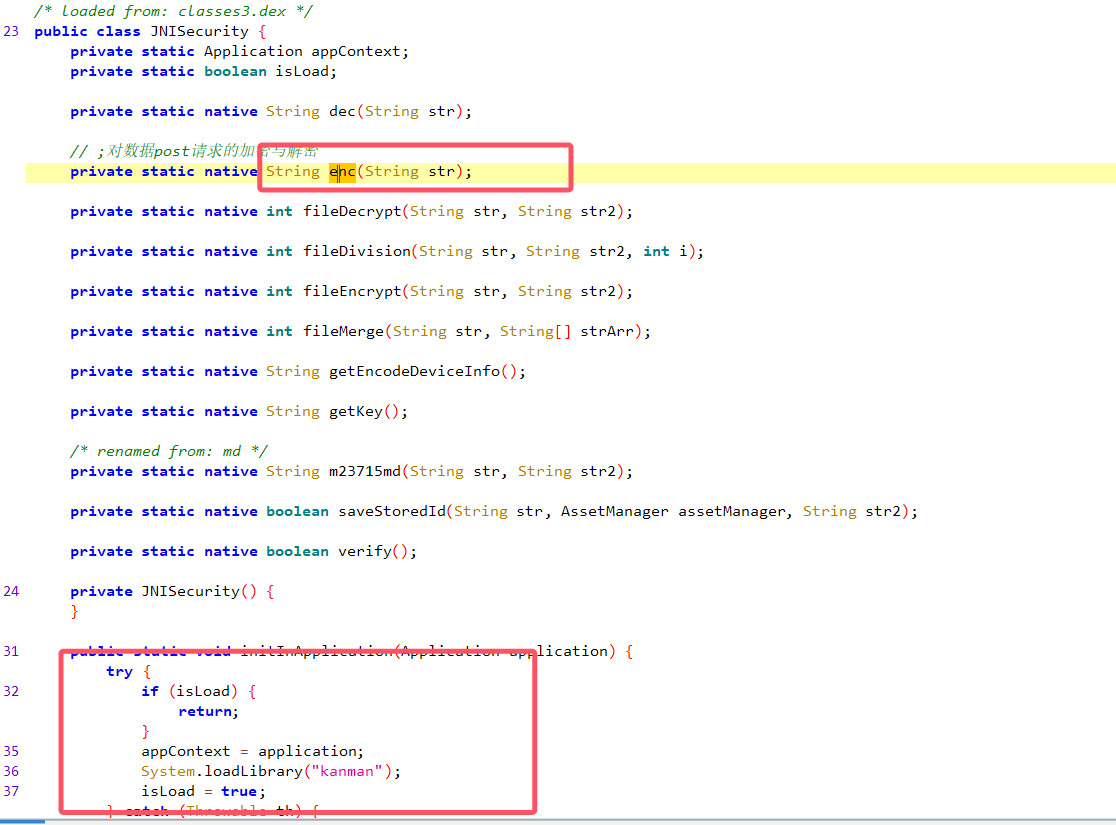Select the saveStoredId method name
Image resolution: width=1116 pixels, height=825 pixels.
pyautogui.click(x=391, y=511)
